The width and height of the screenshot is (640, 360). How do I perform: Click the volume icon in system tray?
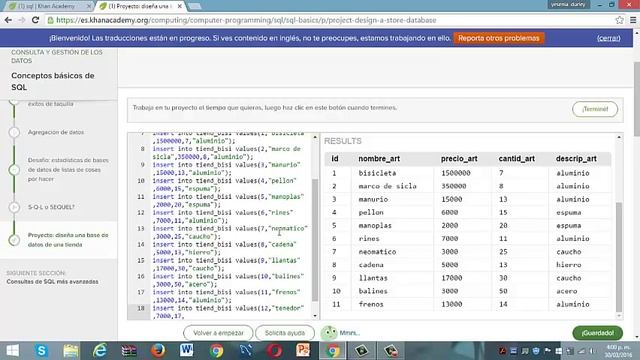click(592, 351)
